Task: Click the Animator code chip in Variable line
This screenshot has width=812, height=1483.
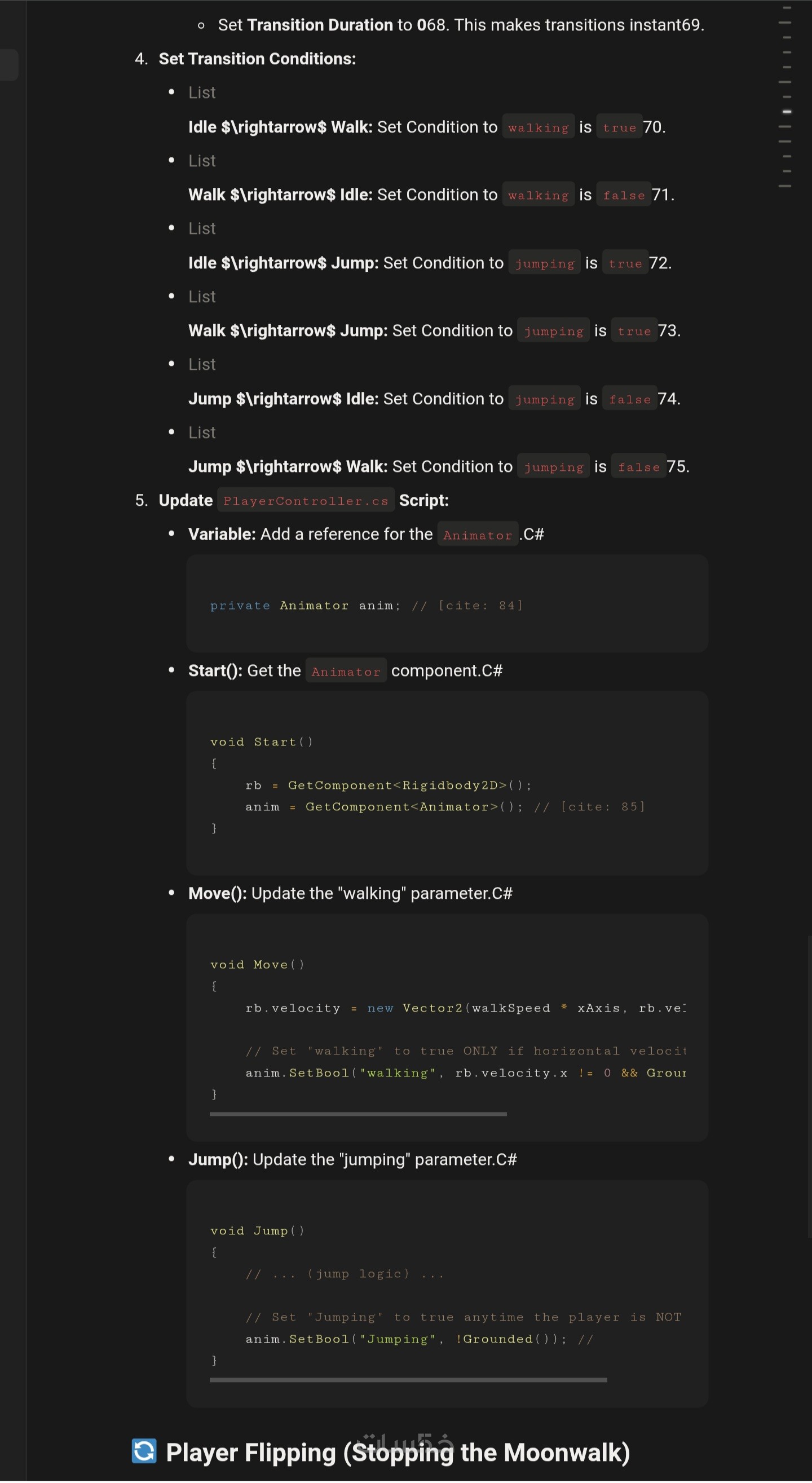Action: pyautogui.click(x=478, y=535)
